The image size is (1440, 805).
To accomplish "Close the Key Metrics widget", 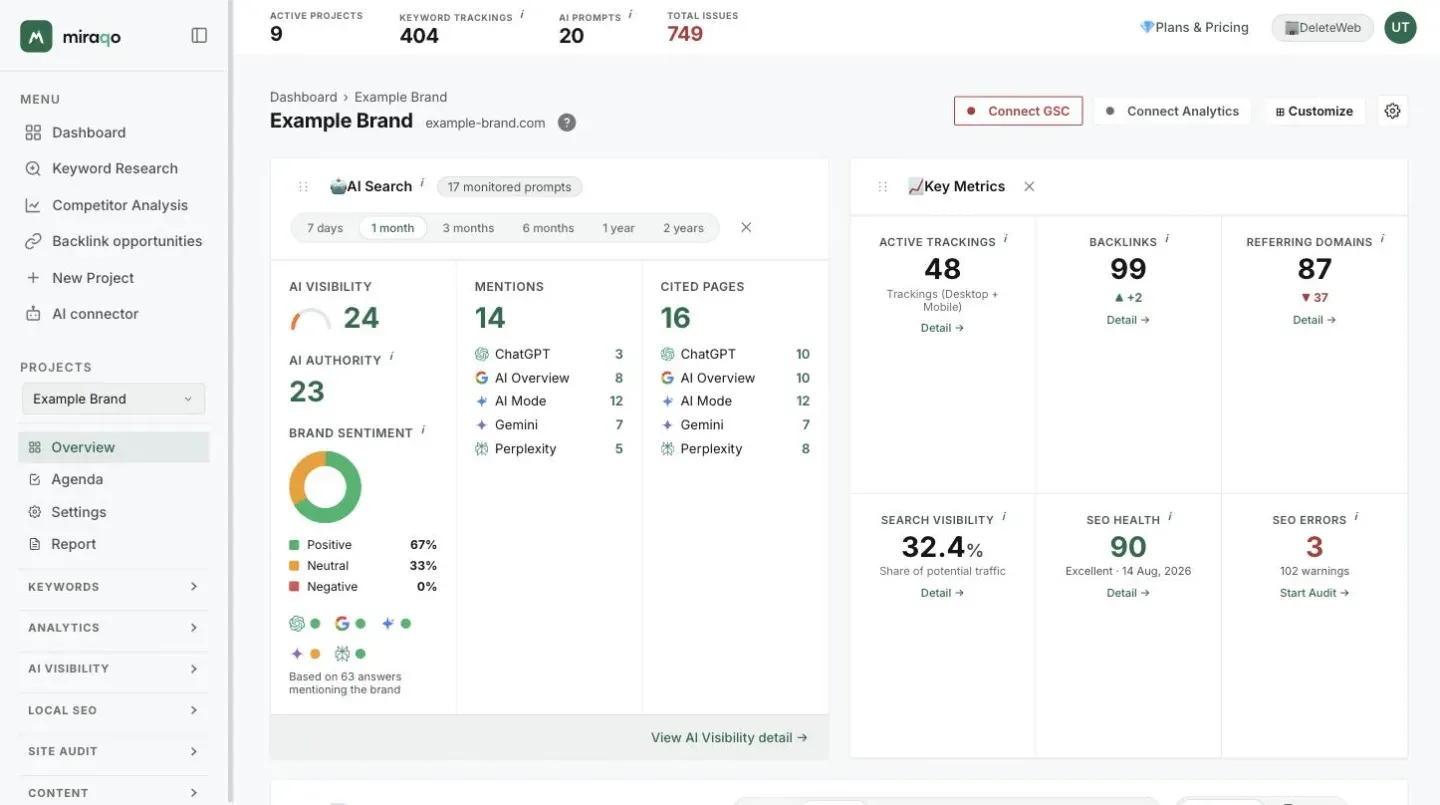I will pos(1029,187).
